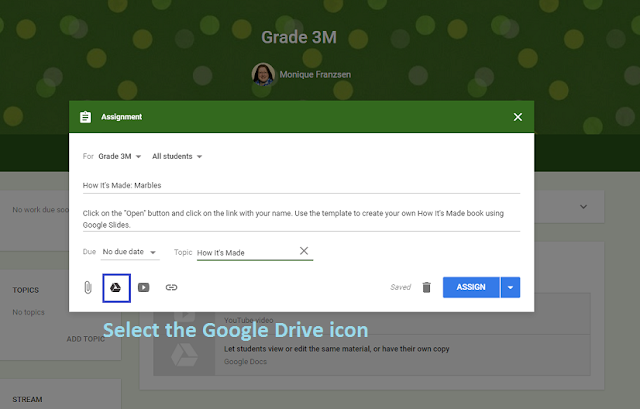Click the Google Drive icon in Assignment dialog
Screen dimensions: 640x409
[116, 288]
